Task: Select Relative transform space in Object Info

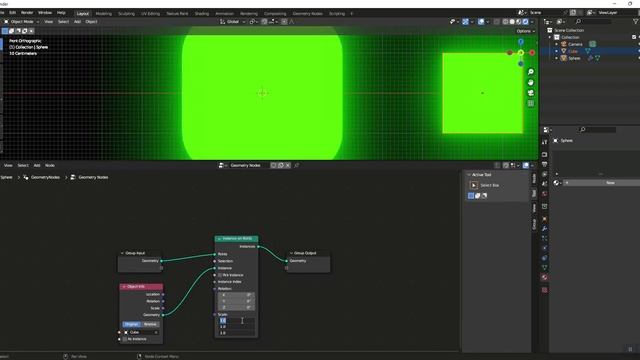Action: click(x=150, y=324)
